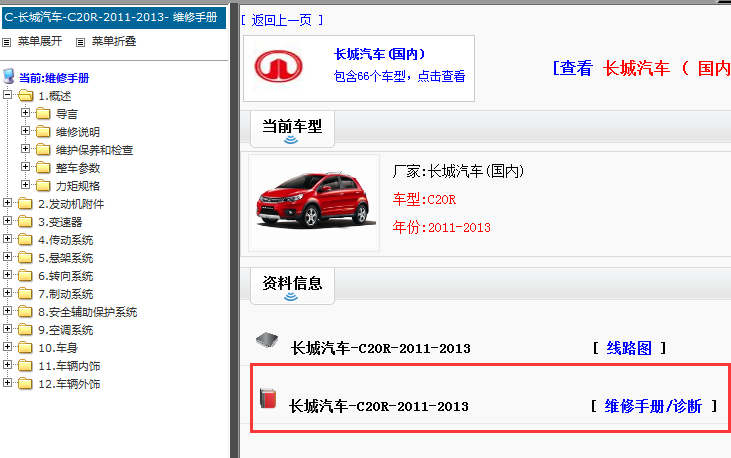
Task: Select the 3.变速器 tree label
Action: tap(60, 222)
